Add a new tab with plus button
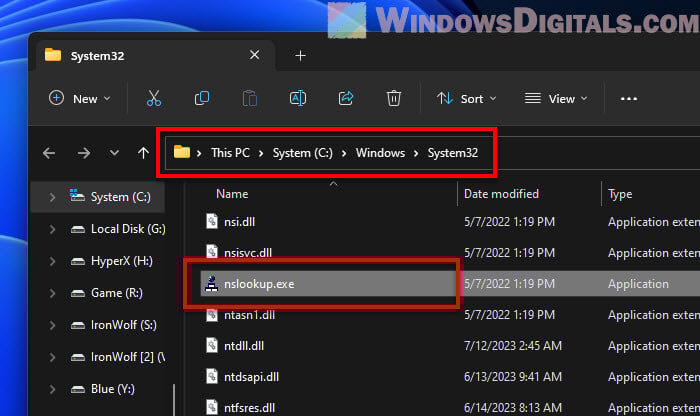Viewport: 700px width, 416px height. (300, 56)
